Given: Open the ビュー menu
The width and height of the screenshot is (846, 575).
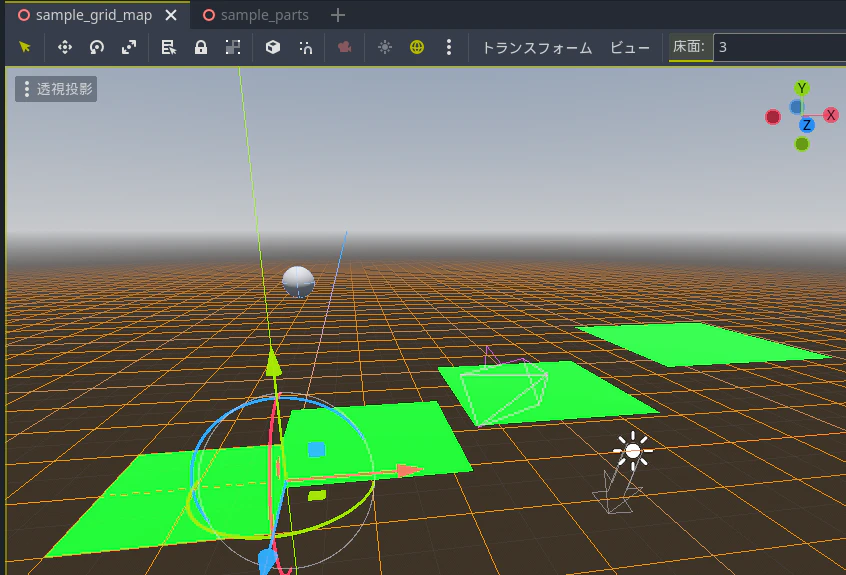Looking at the screenshot, I should click(630, 47).
